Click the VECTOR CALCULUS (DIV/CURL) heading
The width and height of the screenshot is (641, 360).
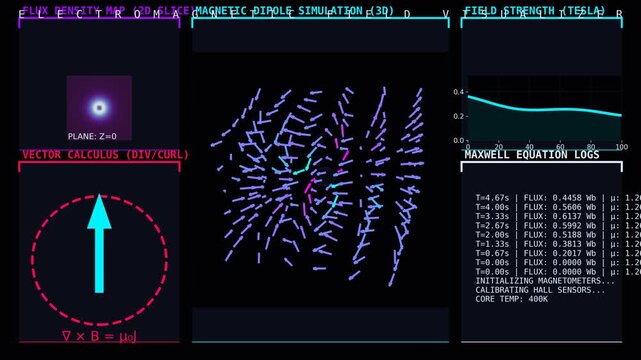coord(105,155)
